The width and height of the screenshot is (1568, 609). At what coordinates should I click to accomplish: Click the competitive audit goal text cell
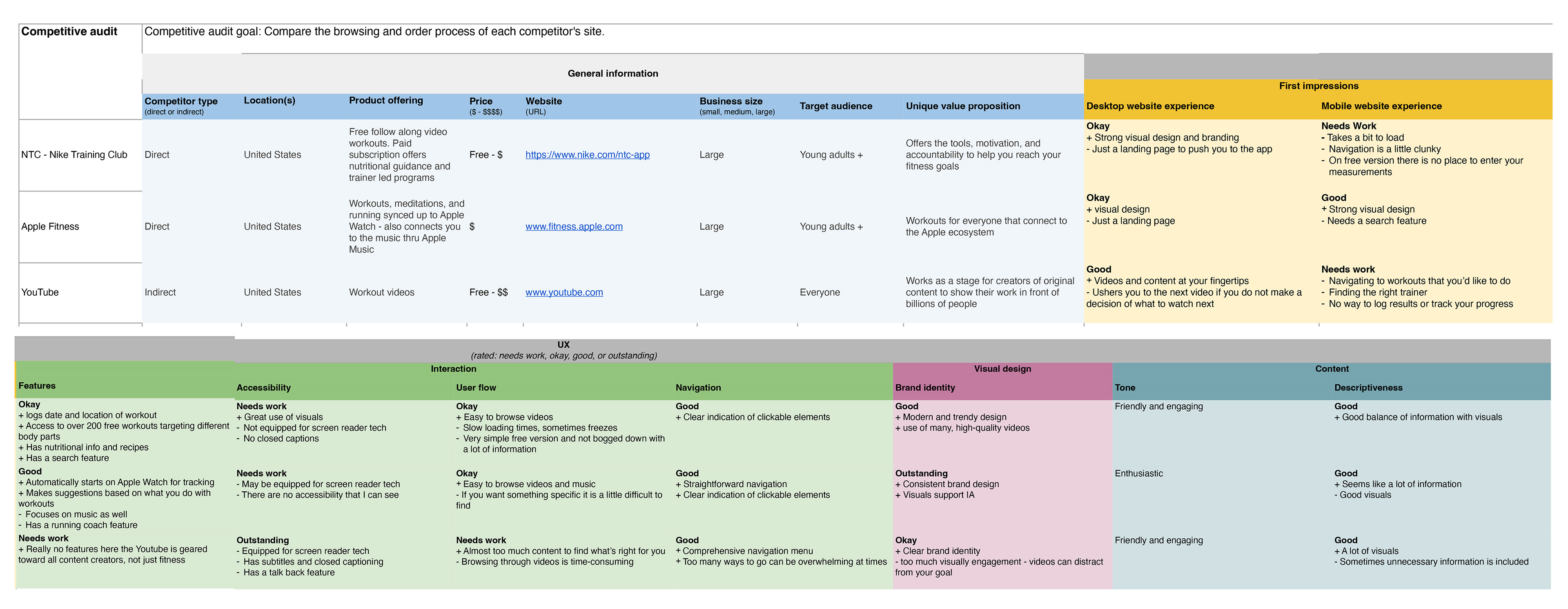(x=374, y=32)
